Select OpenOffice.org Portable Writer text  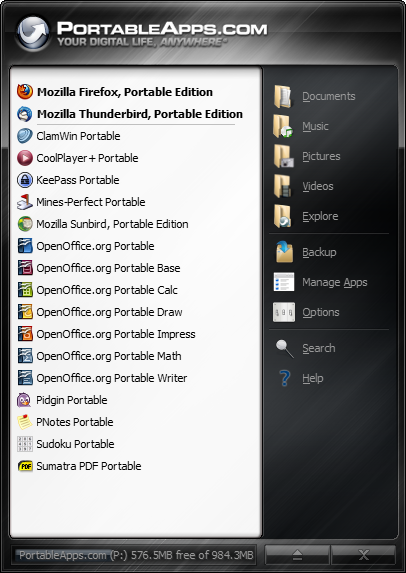point(112,378)
